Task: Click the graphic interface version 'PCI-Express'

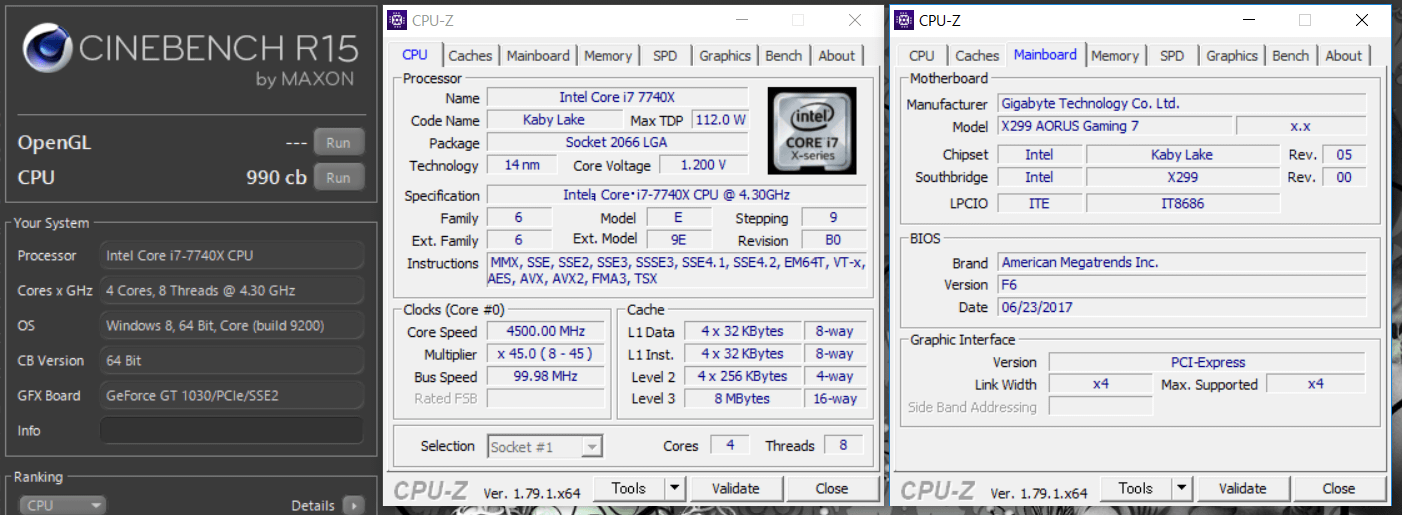Action: [x=1207, y=362]
